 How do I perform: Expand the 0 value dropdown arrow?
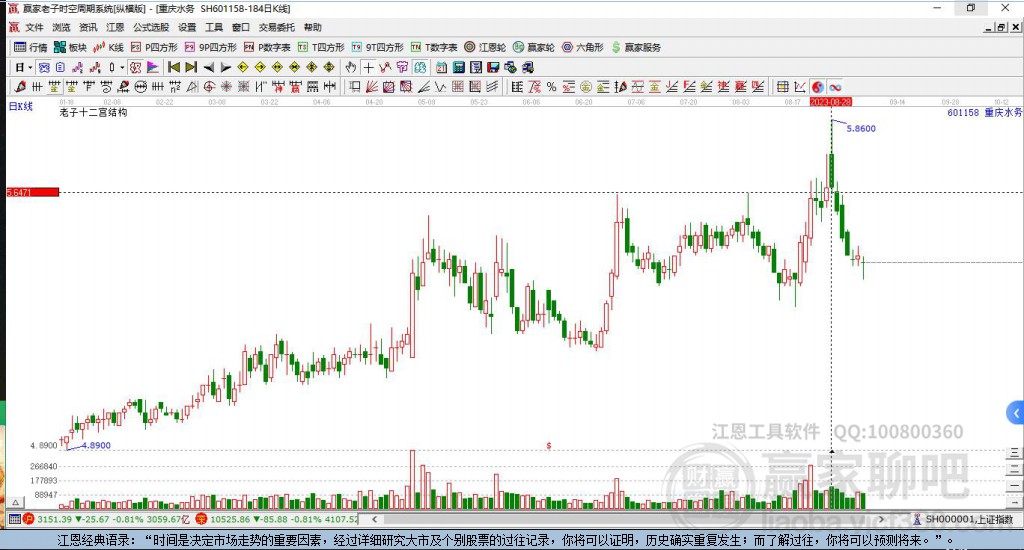tap(122, 67)
